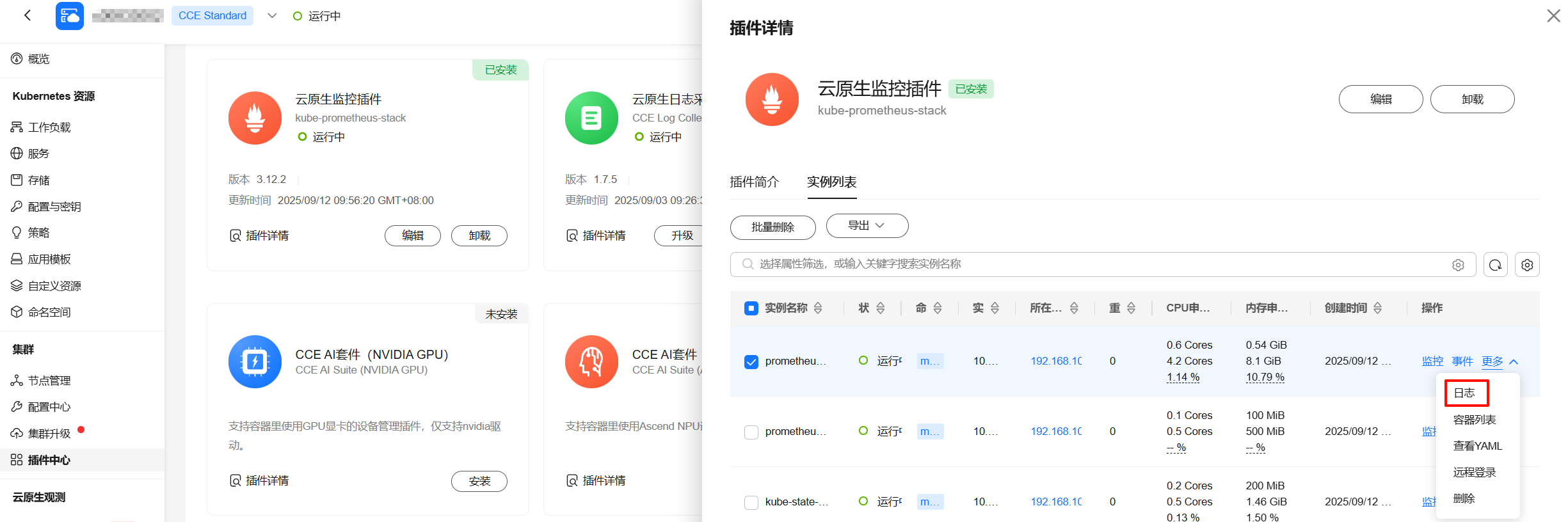Close the 插件详情 panel

[1553, 15]
